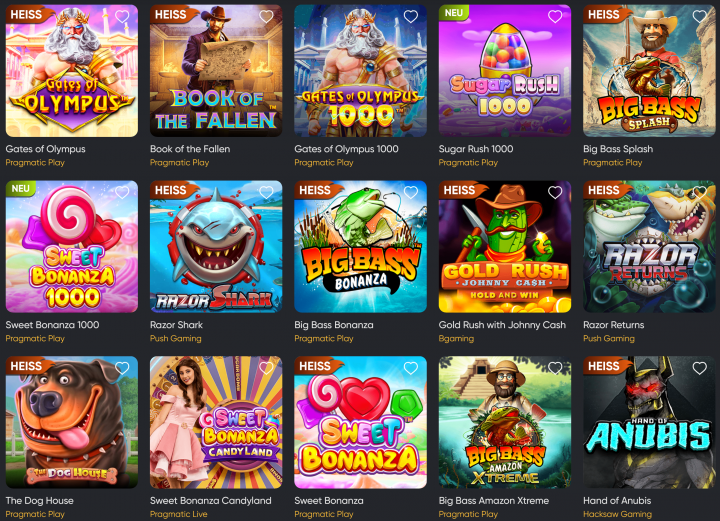Launch Big Bass Amazon Xtreme thumbnail
This screenshot has height=521, width=720.
(505, 422)
